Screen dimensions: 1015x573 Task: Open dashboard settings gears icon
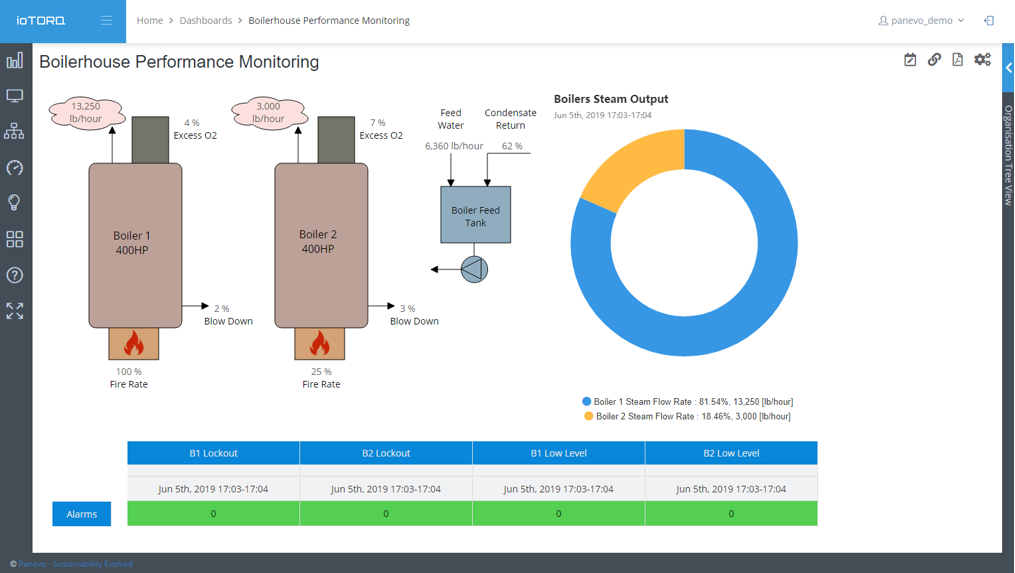983,60
